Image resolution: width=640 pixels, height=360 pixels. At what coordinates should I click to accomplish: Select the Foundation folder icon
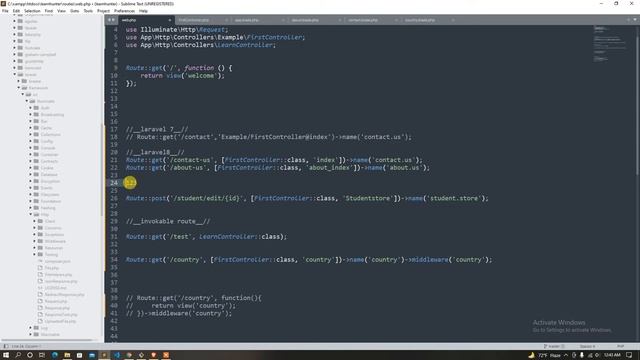(x=36, y=201)
